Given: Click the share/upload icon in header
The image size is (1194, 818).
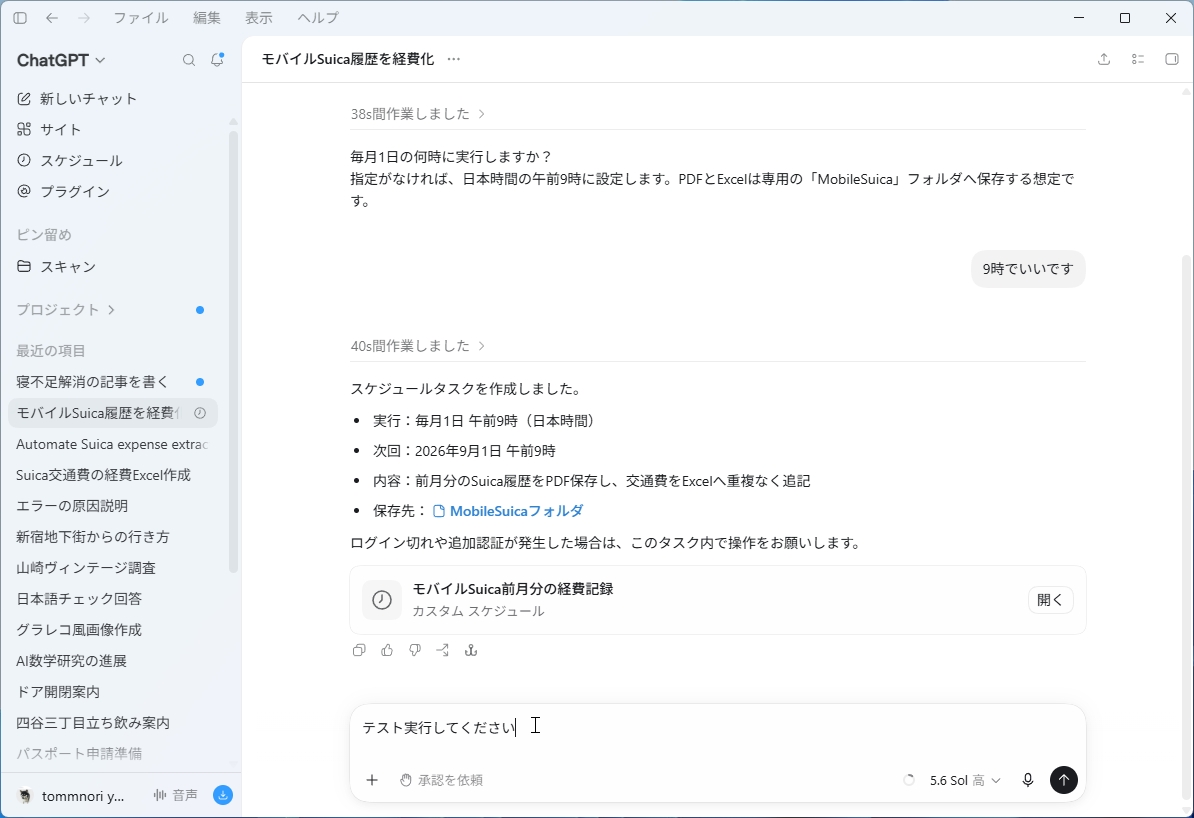Looking at the screenshot, I should point(1103,59).
